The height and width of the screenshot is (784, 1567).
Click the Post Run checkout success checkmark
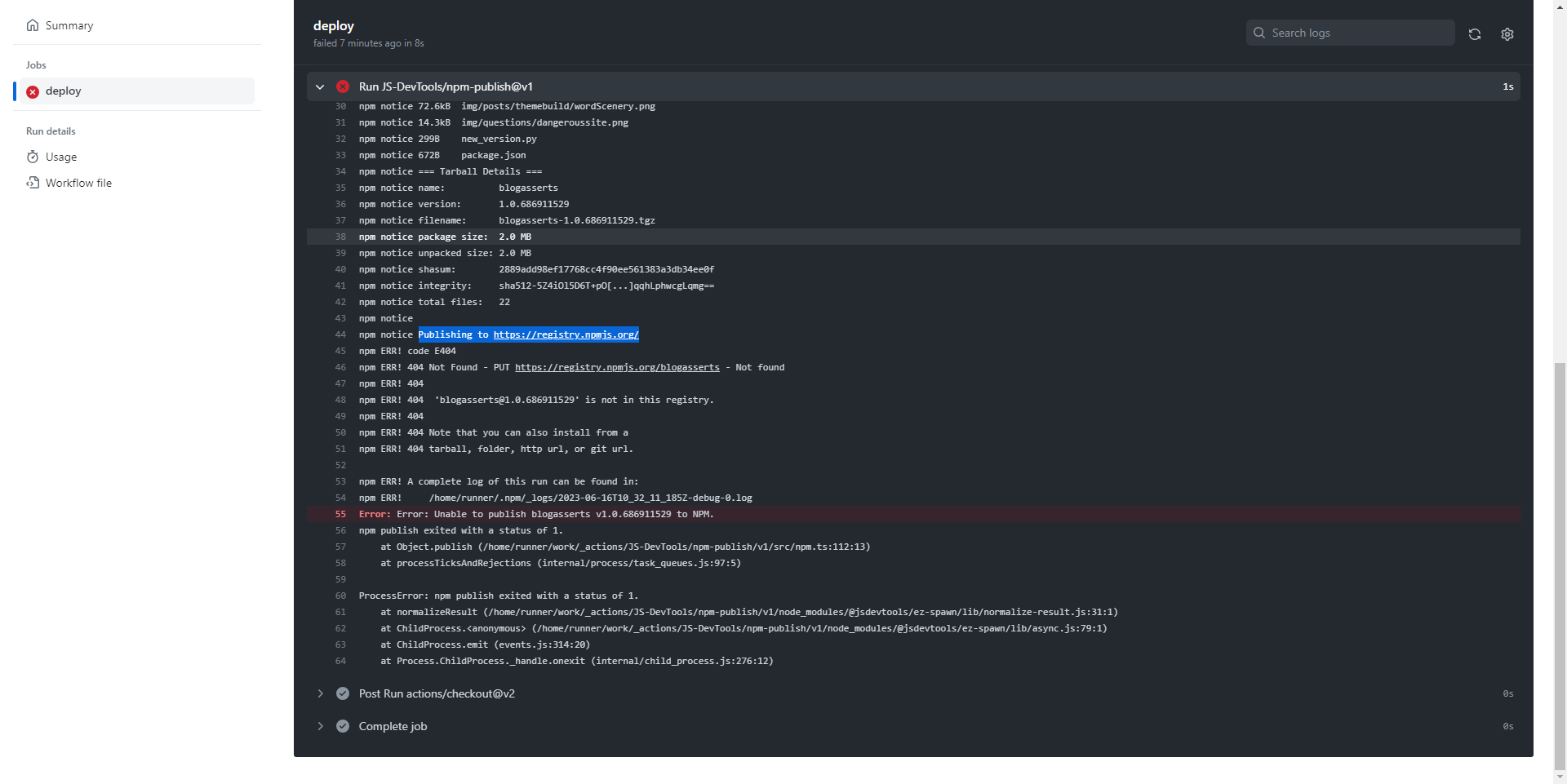tap(343, 693)
